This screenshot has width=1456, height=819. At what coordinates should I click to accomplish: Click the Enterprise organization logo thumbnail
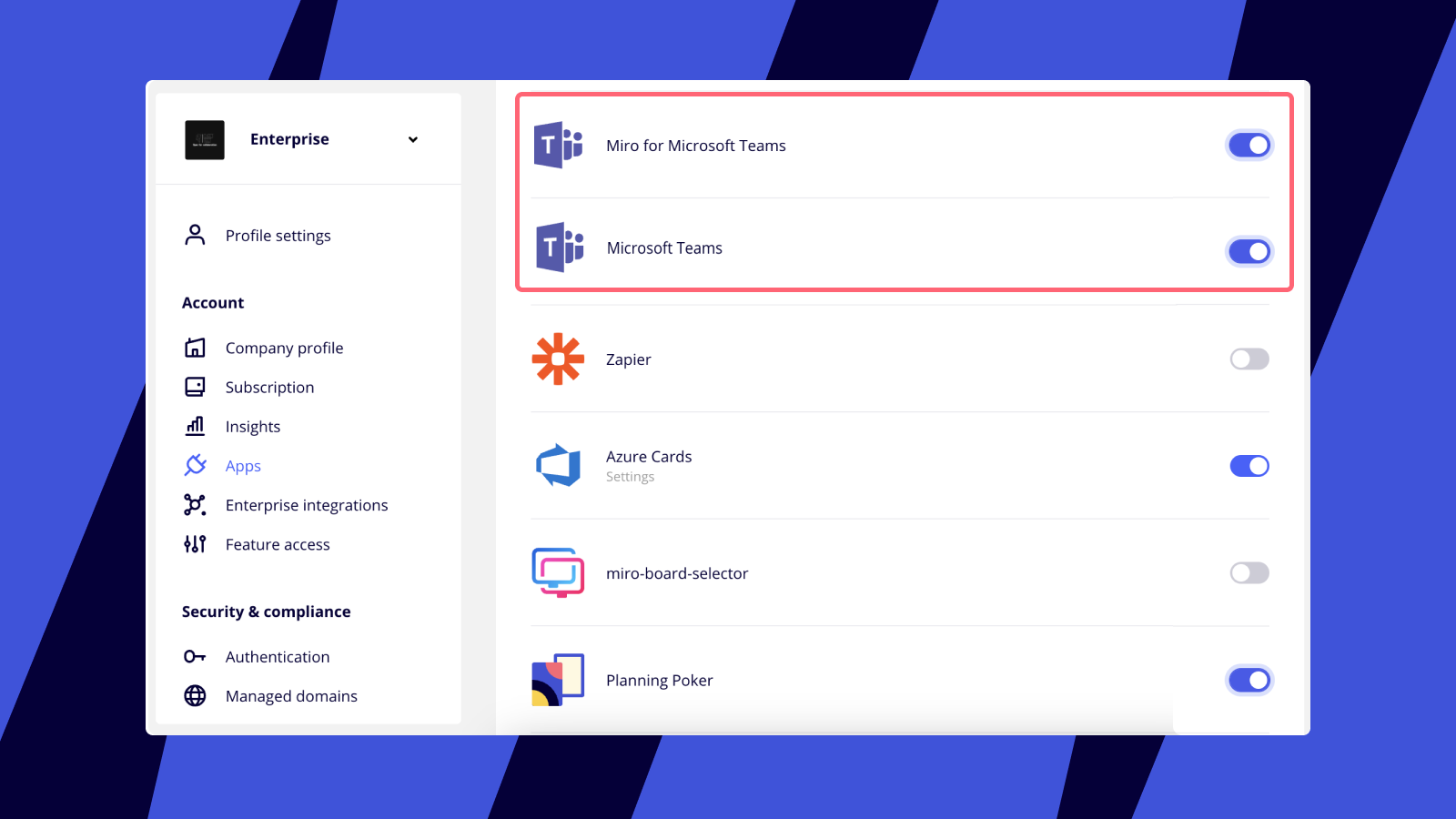pos(205,140)
